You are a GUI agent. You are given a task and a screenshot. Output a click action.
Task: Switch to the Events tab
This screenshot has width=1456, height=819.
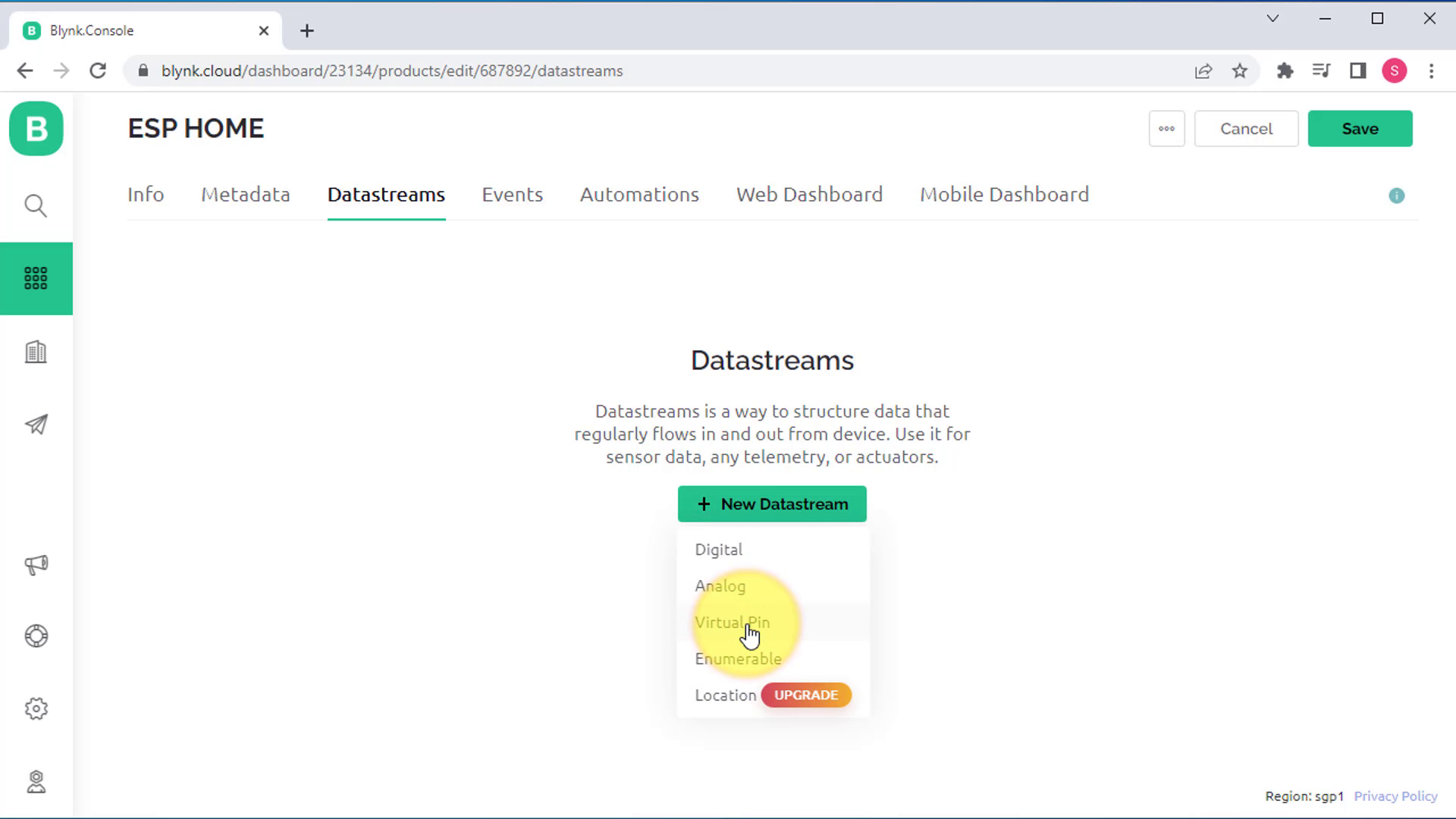513,195
